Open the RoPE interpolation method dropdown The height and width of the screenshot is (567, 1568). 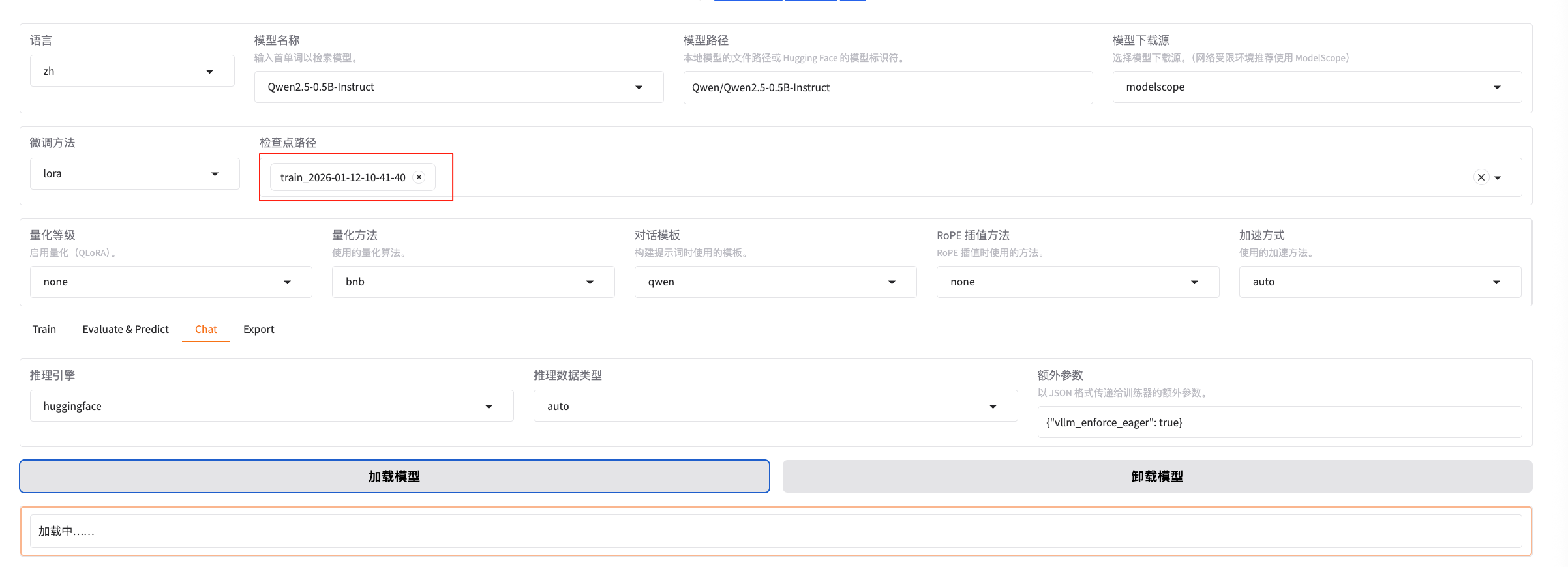[x=1077, y=282]
